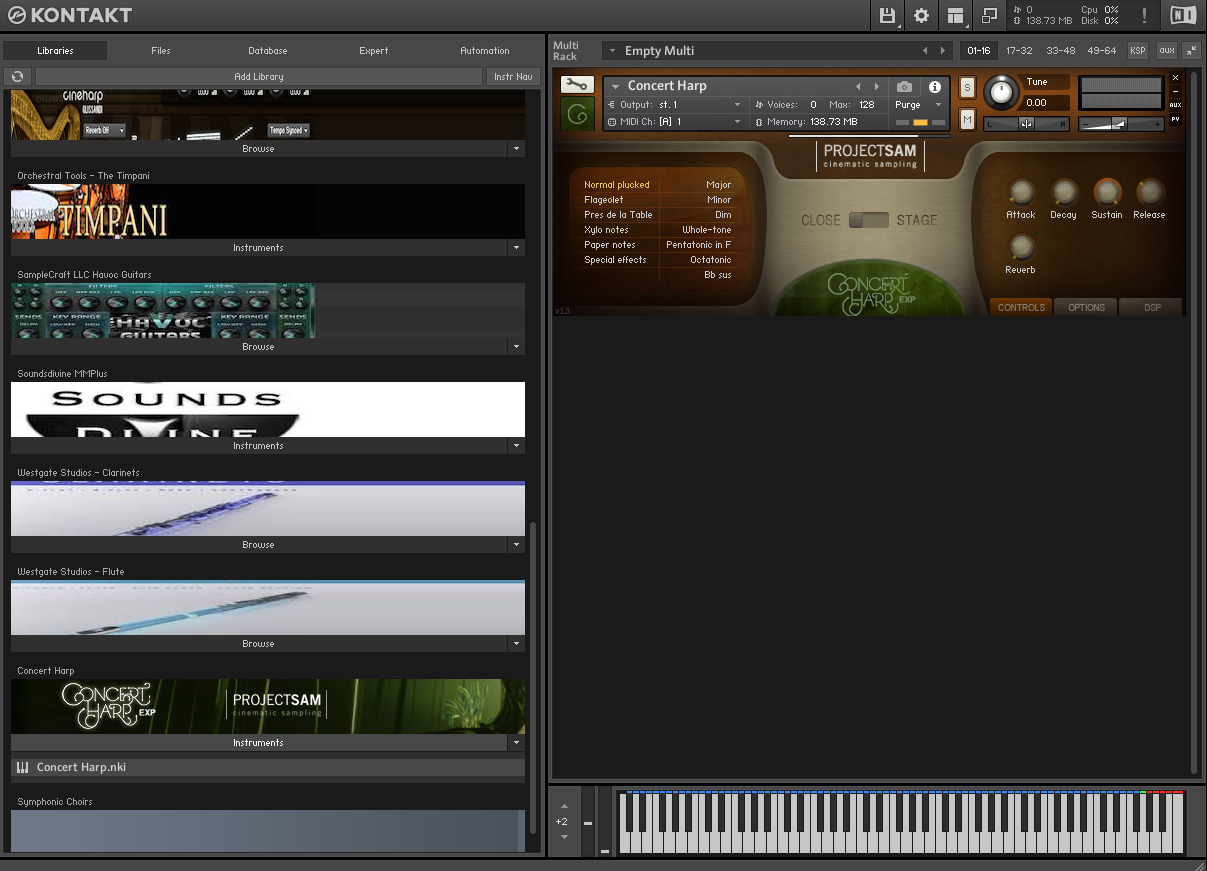The width and height of the screenshot is (1207, 871).
Task: Expand the Concert Harp library options arrow
Action: (516, 743)
